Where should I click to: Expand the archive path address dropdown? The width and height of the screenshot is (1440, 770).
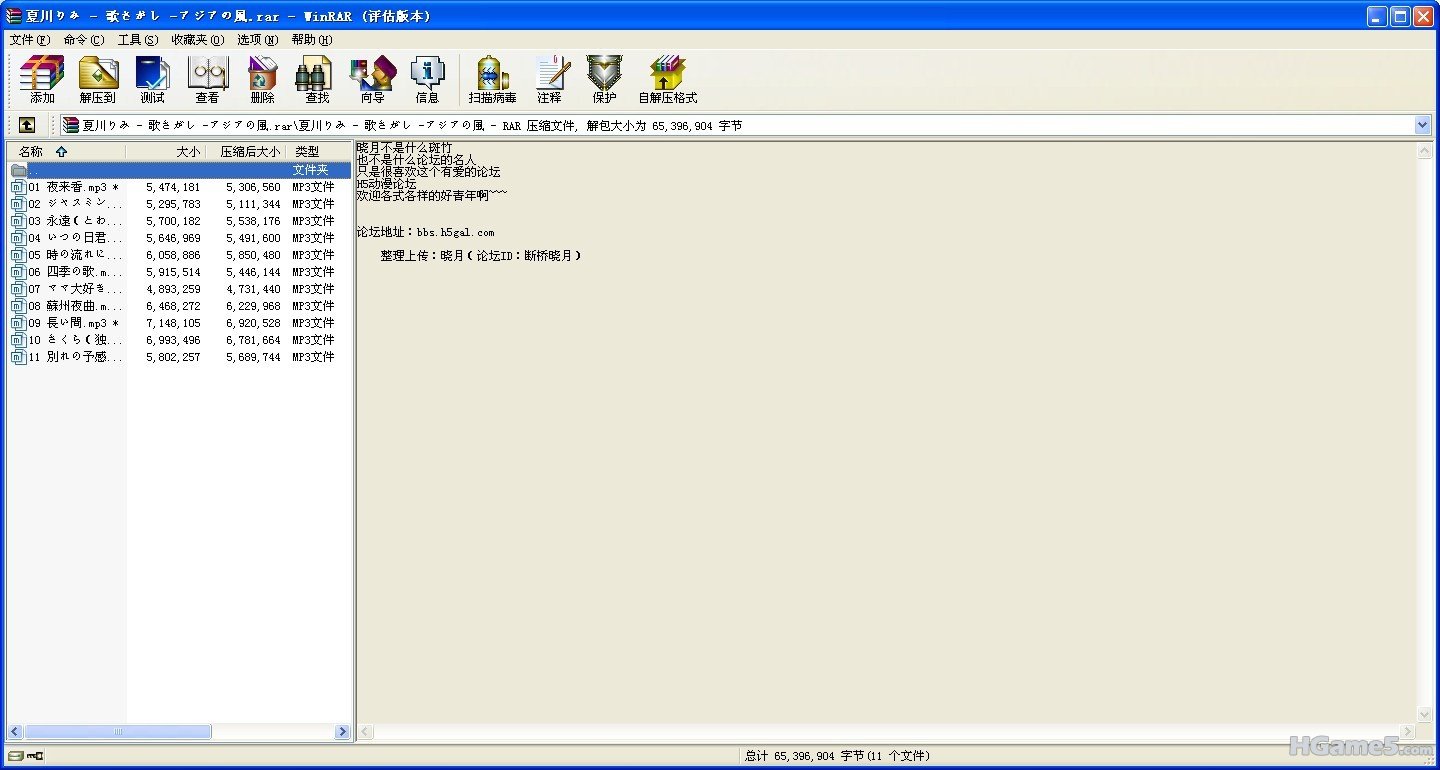[1423, 125]
